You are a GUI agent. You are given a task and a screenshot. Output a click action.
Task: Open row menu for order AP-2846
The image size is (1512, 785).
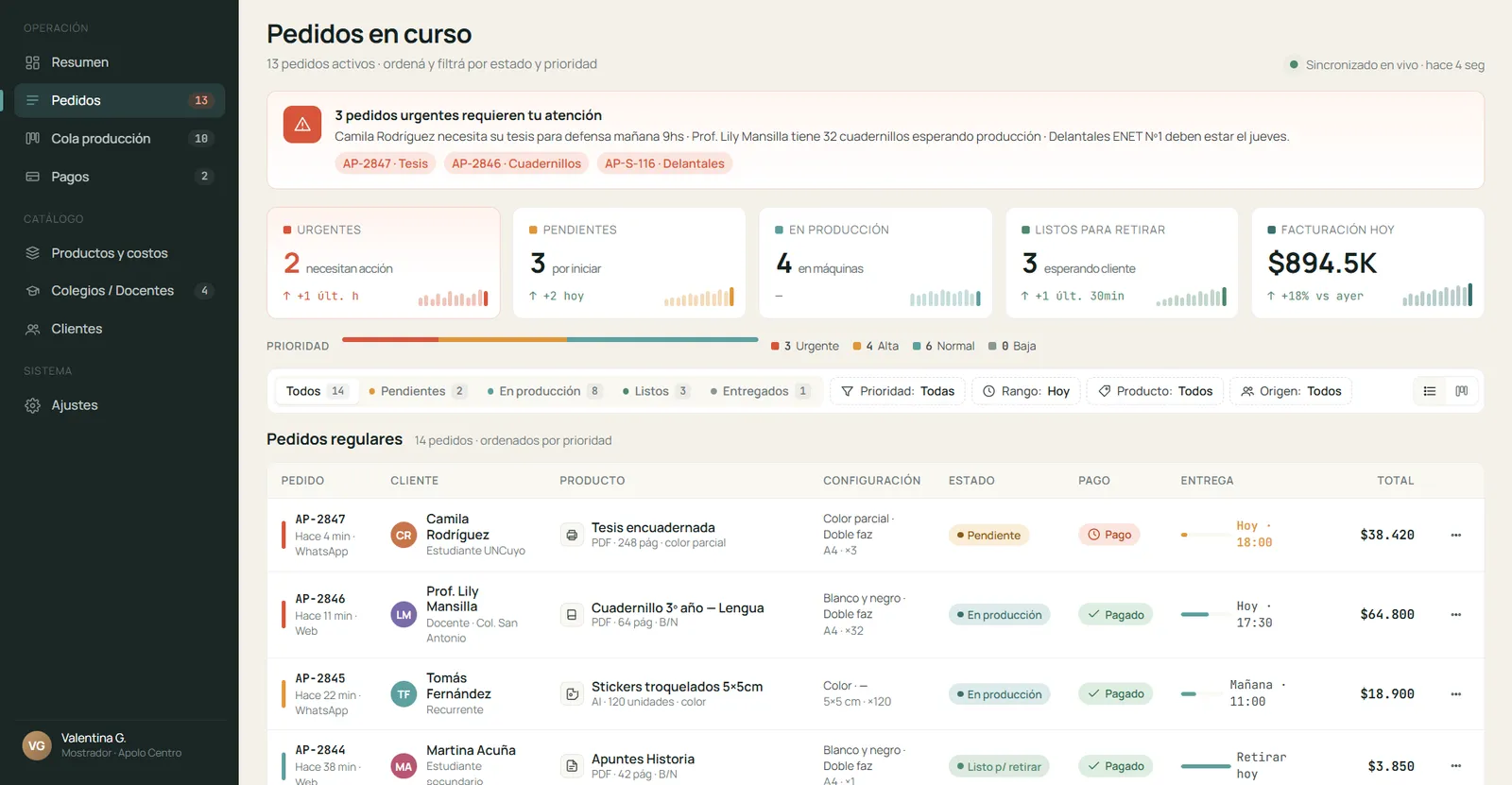click(x=1456, y=614)
